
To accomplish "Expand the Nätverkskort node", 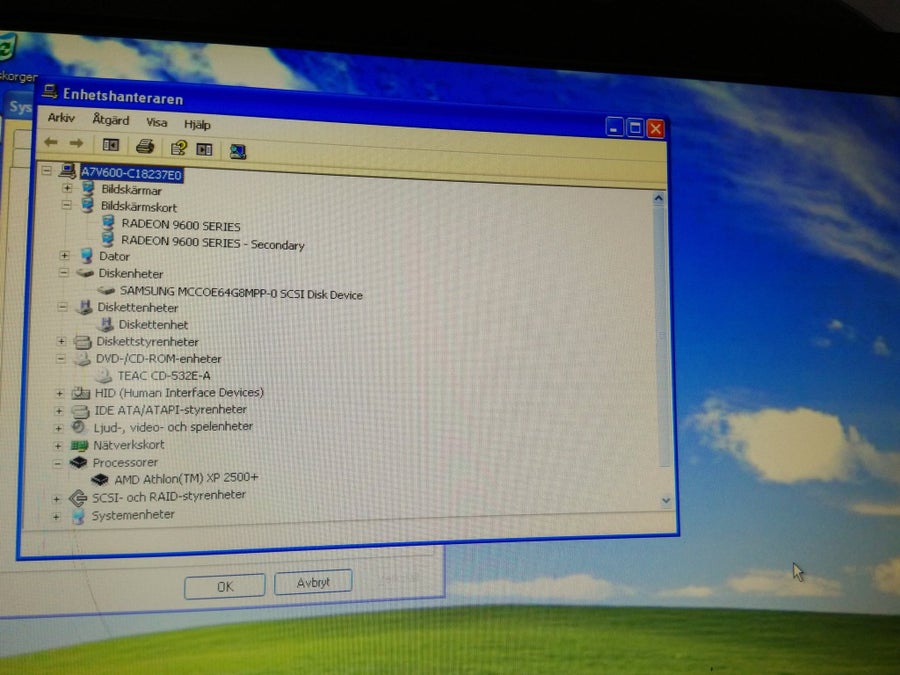I will (58, 445).
